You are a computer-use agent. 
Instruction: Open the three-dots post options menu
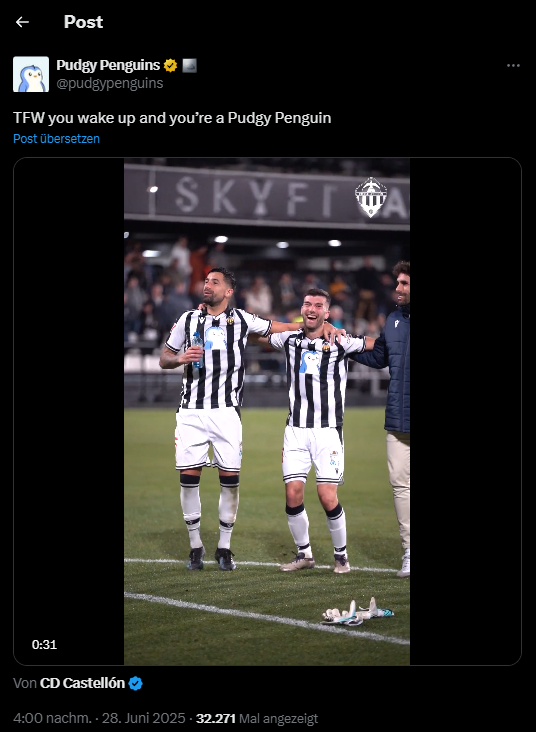(513, 65)
